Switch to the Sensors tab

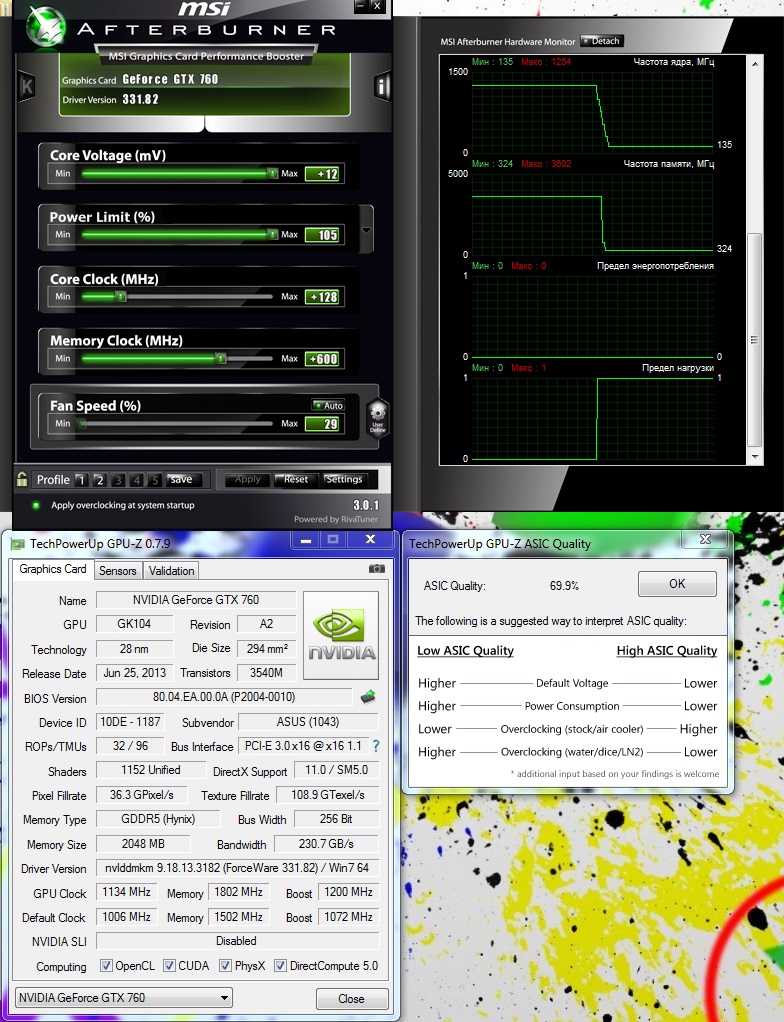click(118, 570)
